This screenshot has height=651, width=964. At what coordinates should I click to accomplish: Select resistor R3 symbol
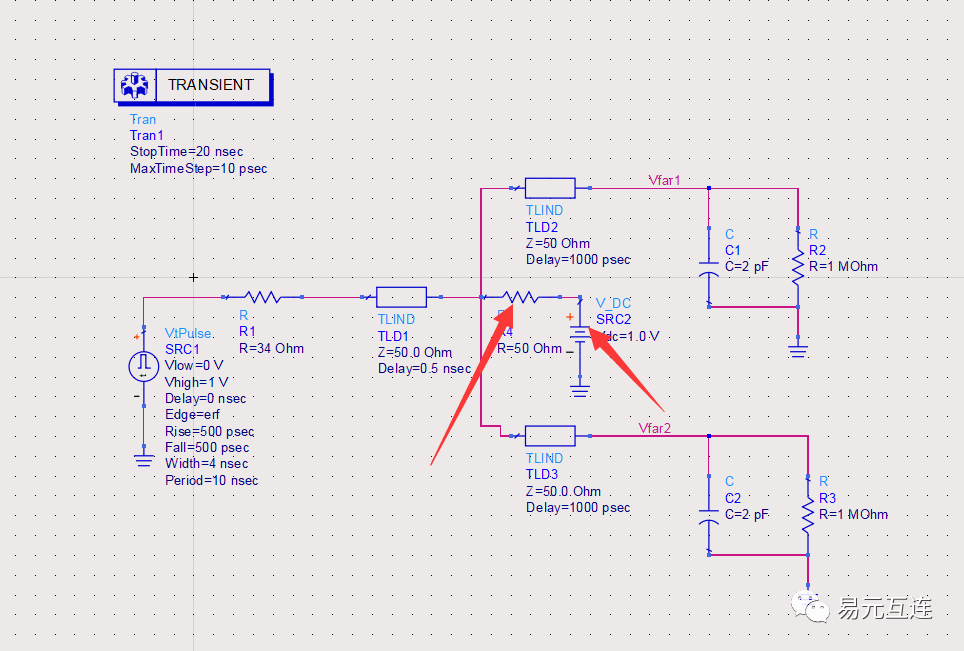[x=806, y=514]
